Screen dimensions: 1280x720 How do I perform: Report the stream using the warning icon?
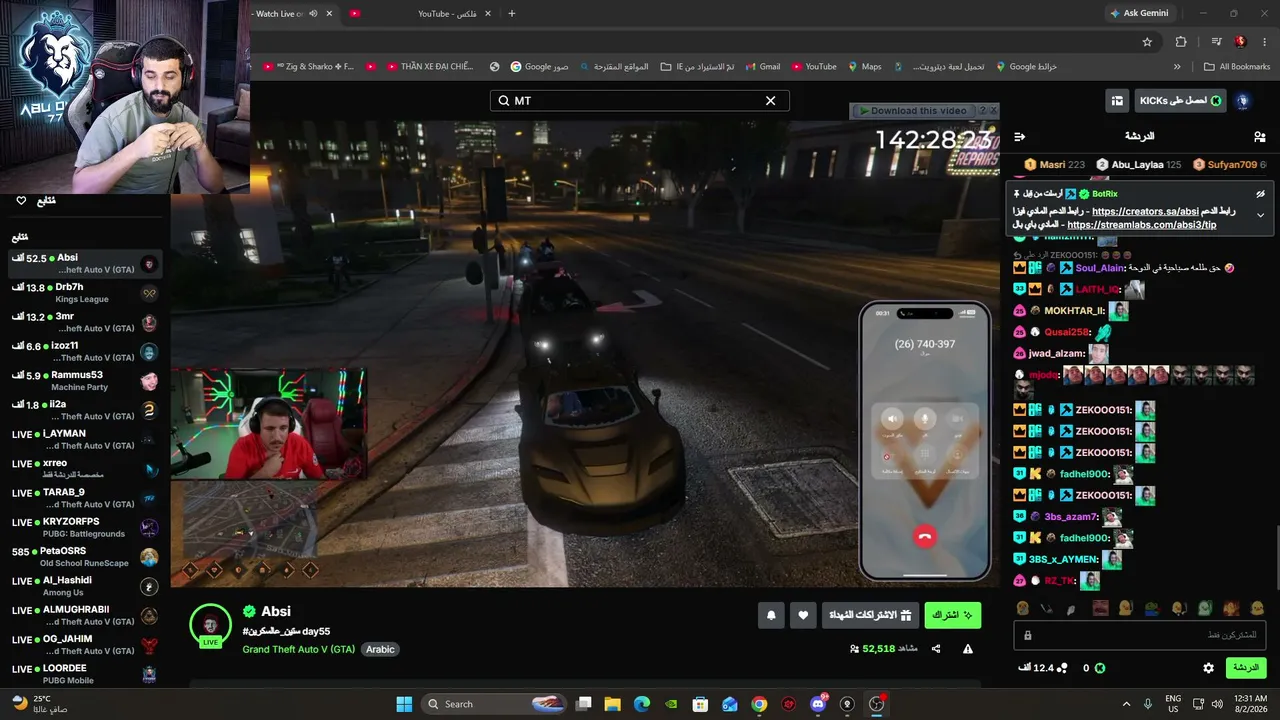(x=968, y=649)
